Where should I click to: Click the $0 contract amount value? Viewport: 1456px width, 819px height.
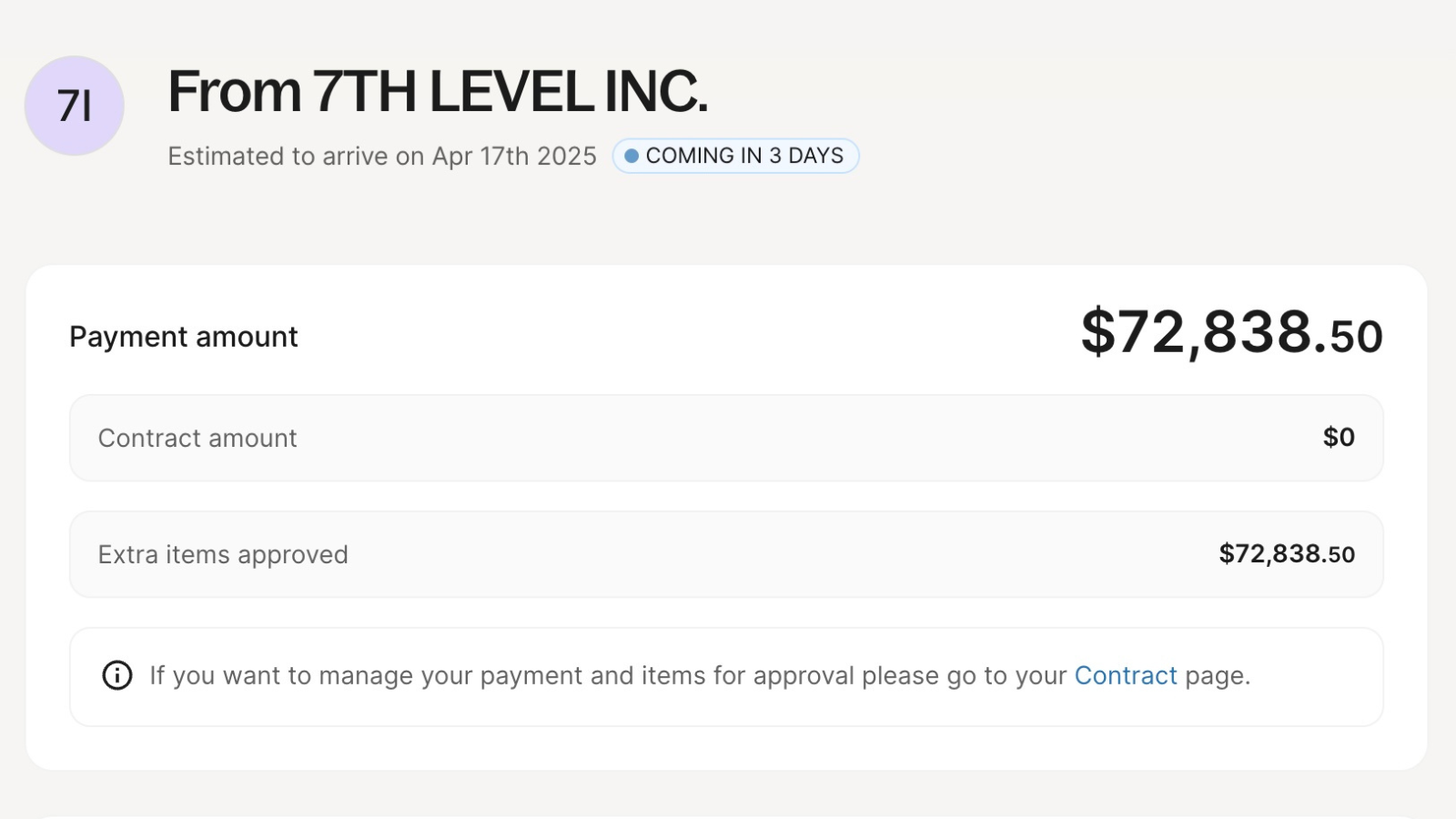click(x=1339, y=438)
